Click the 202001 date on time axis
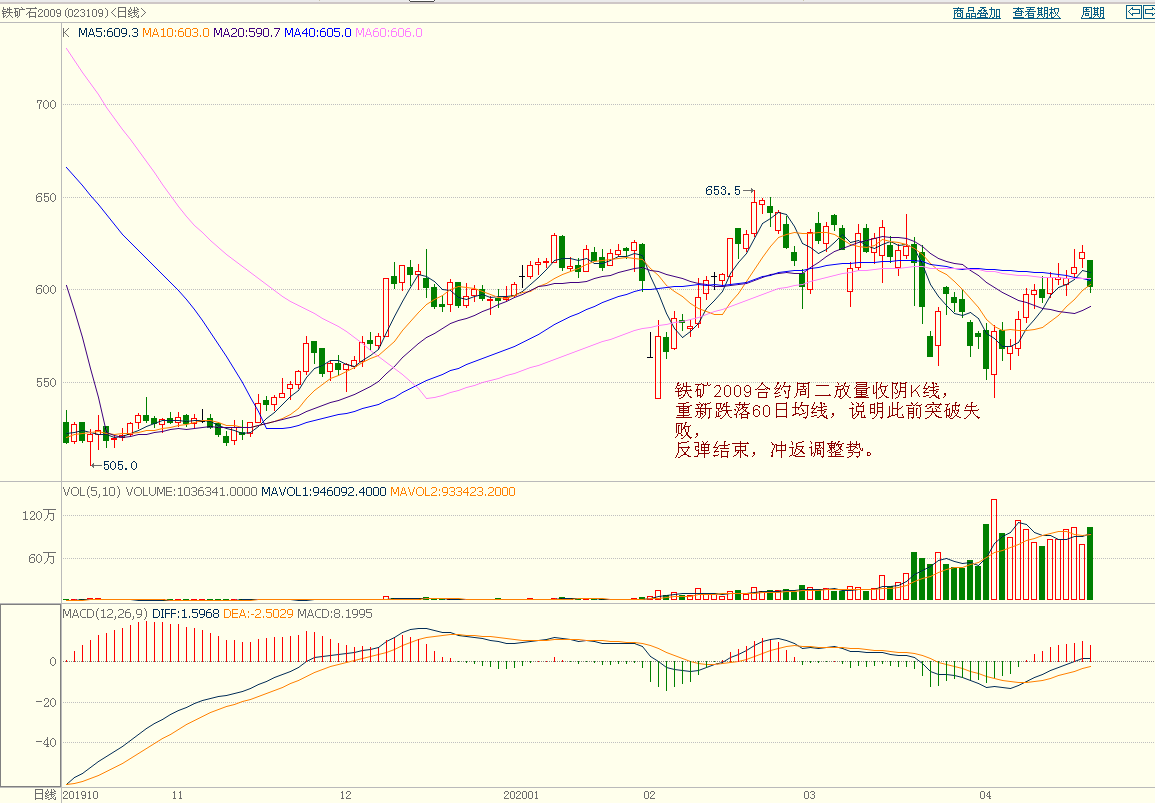1155x803 pixels. pyautogui.click(x=521, y=795)
